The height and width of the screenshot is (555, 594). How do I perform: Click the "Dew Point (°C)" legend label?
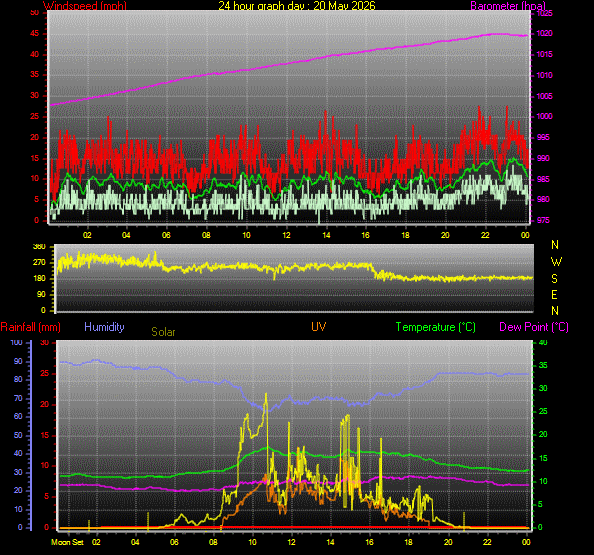534,327
